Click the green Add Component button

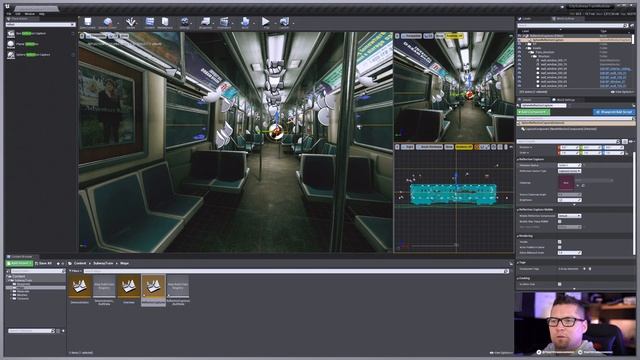point(533,112)
